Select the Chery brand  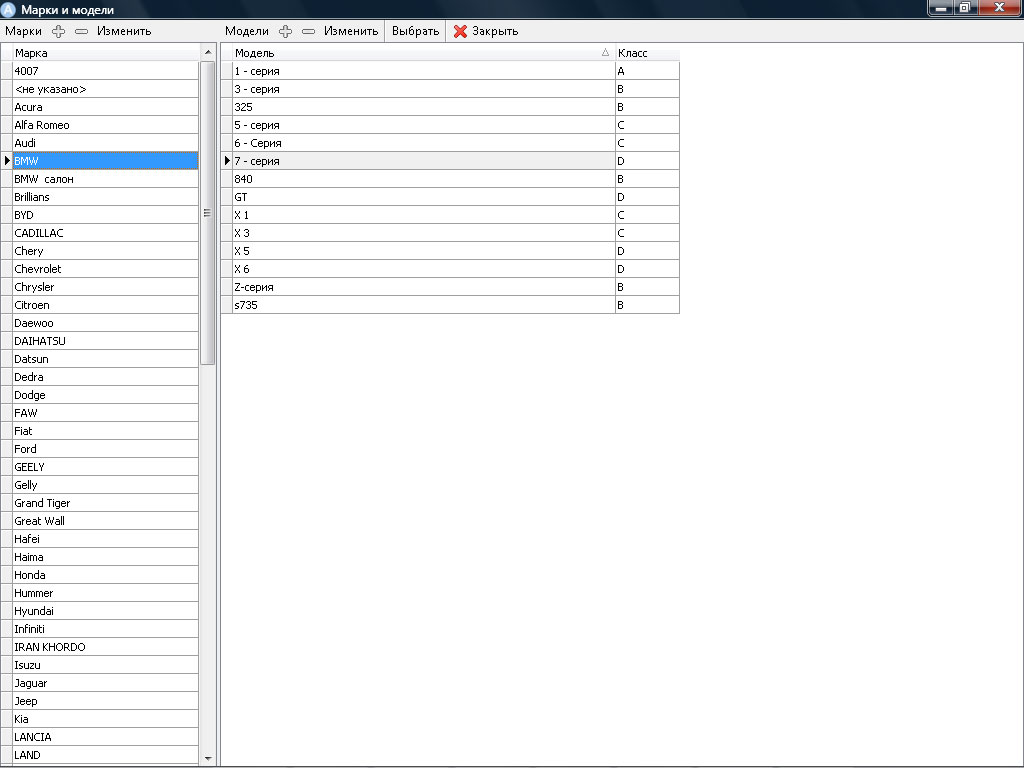105,251
